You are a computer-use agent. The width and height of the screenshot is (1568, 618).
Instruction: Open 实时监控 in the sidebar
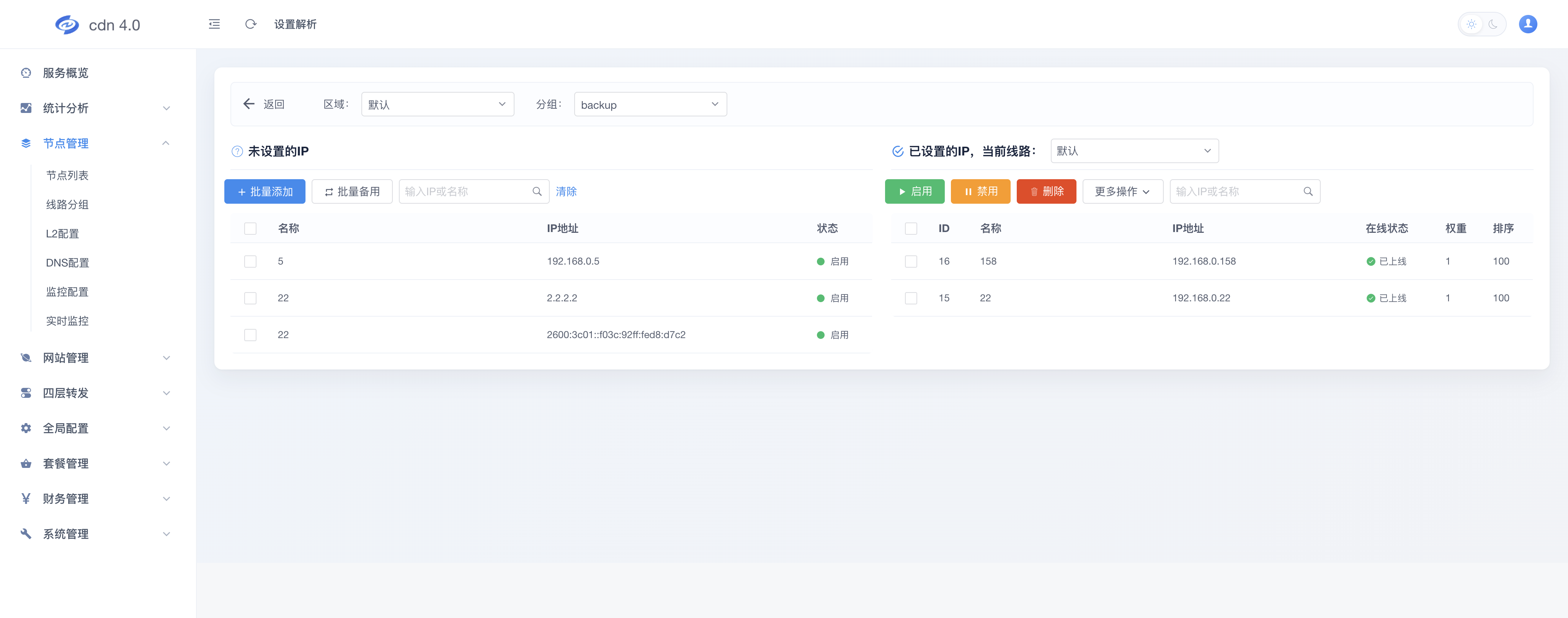point(67,321)
